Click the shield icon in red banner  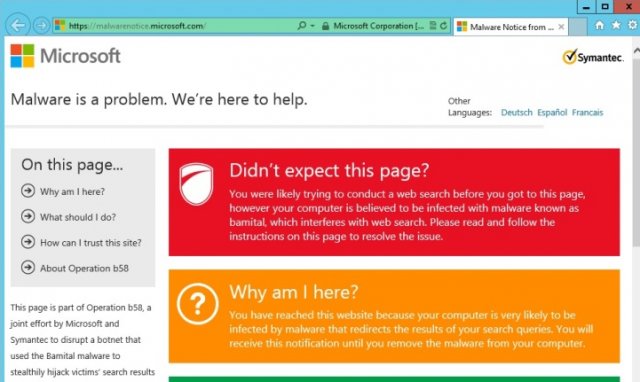pyautogui.click(x=196, y=184)
